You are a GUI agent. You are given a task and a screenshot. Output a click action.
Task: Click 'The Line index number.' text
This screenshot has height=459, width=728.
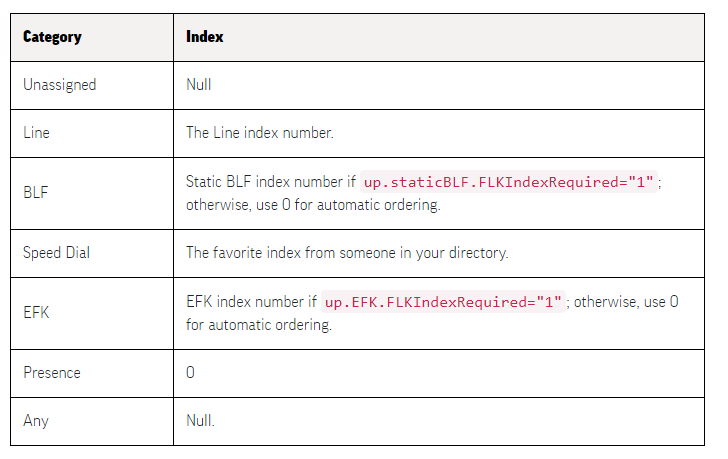(x=260, y=133)
